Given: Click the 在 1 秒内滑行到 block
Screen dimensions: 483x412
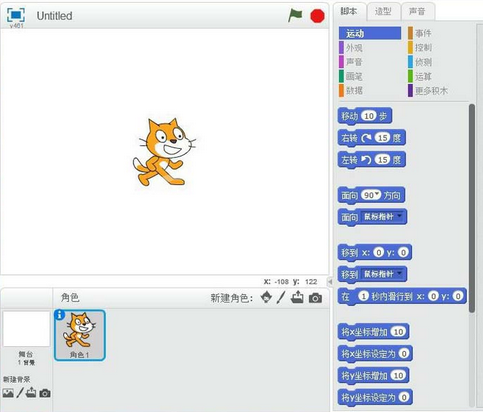Looking at the screenshot, I should 402,296.
